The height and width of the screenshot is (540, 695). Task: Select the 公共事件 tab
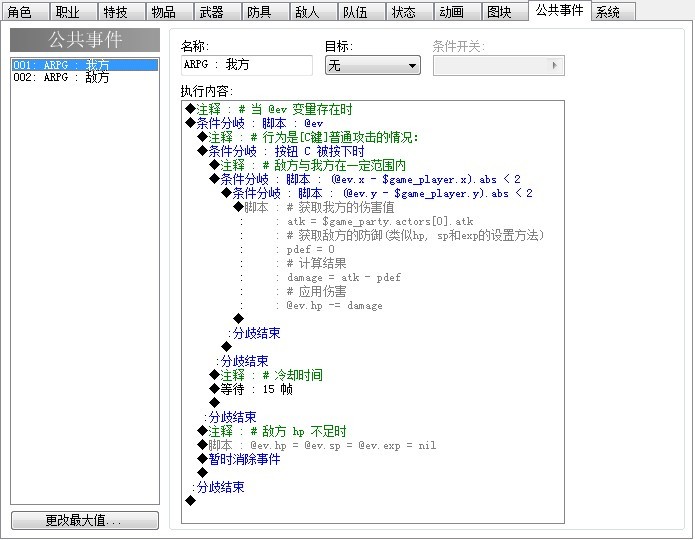click(x=559, y=10)
